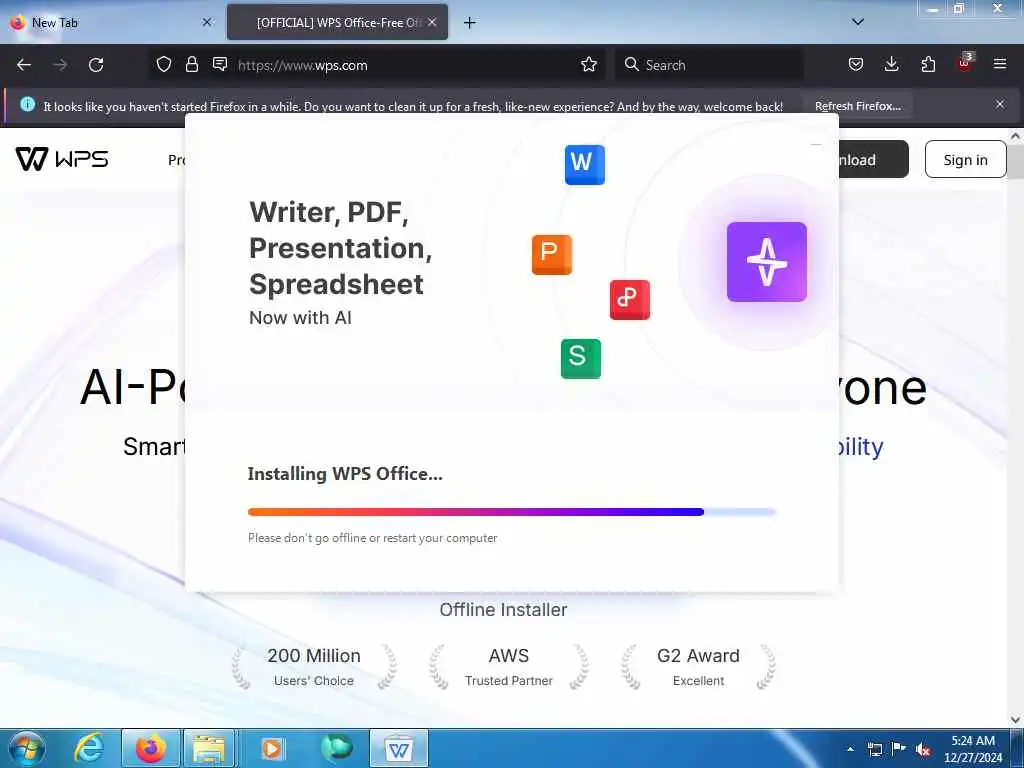Open the permissions icon in the address bar
Image resolution: width=1024 pixels, height=768 pixels.
pyautogui.click(x=220, y=64)
